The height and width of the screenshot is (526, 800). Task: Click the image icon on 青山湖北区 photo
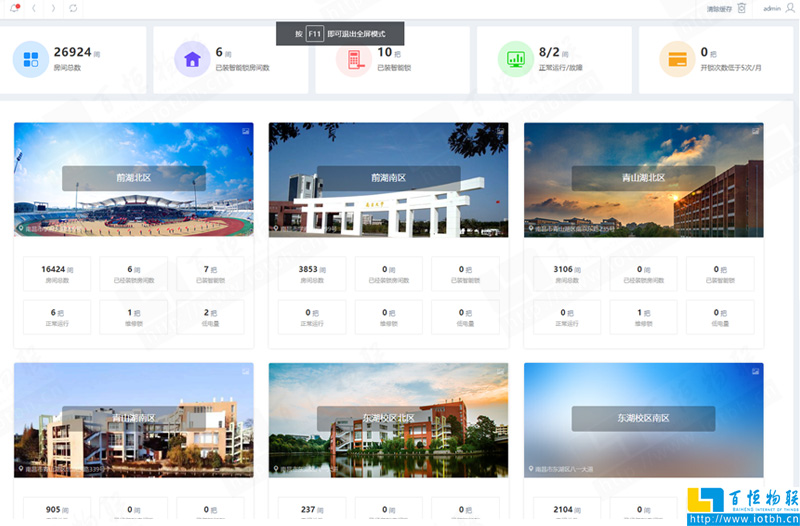click(x=755, y=131)
